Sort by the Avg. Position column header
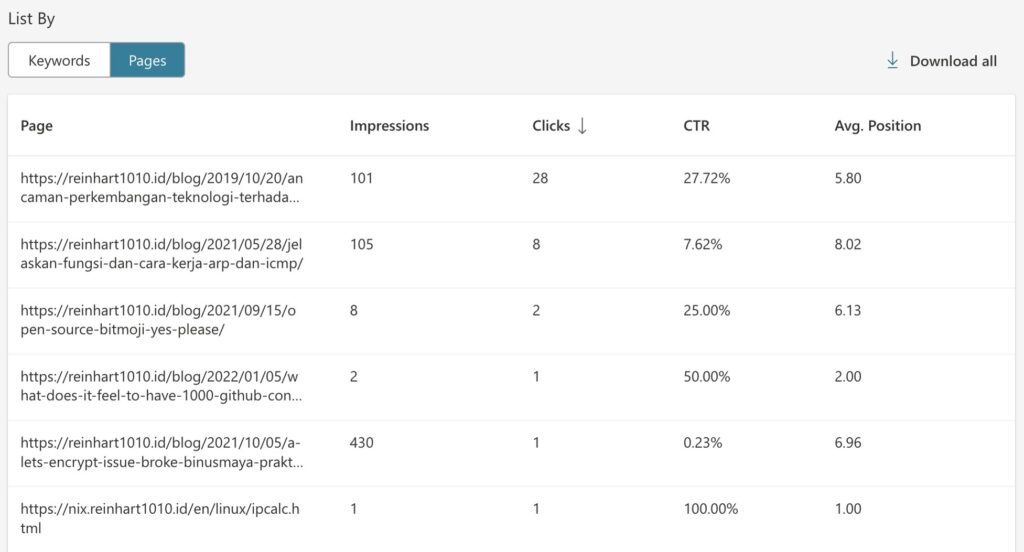 [877, 126]
